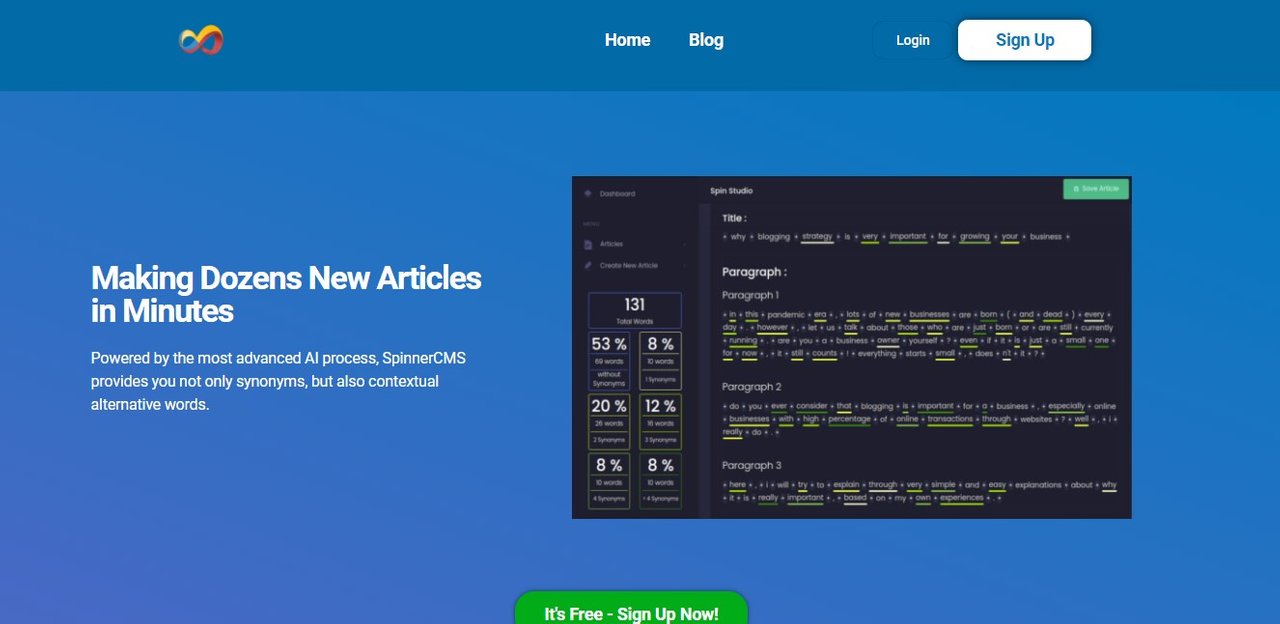The width and height of the screenshot is (1280, 624).
Task: Click the paragraph starting "Powered by the most advanced"
Action: (279, 381)
